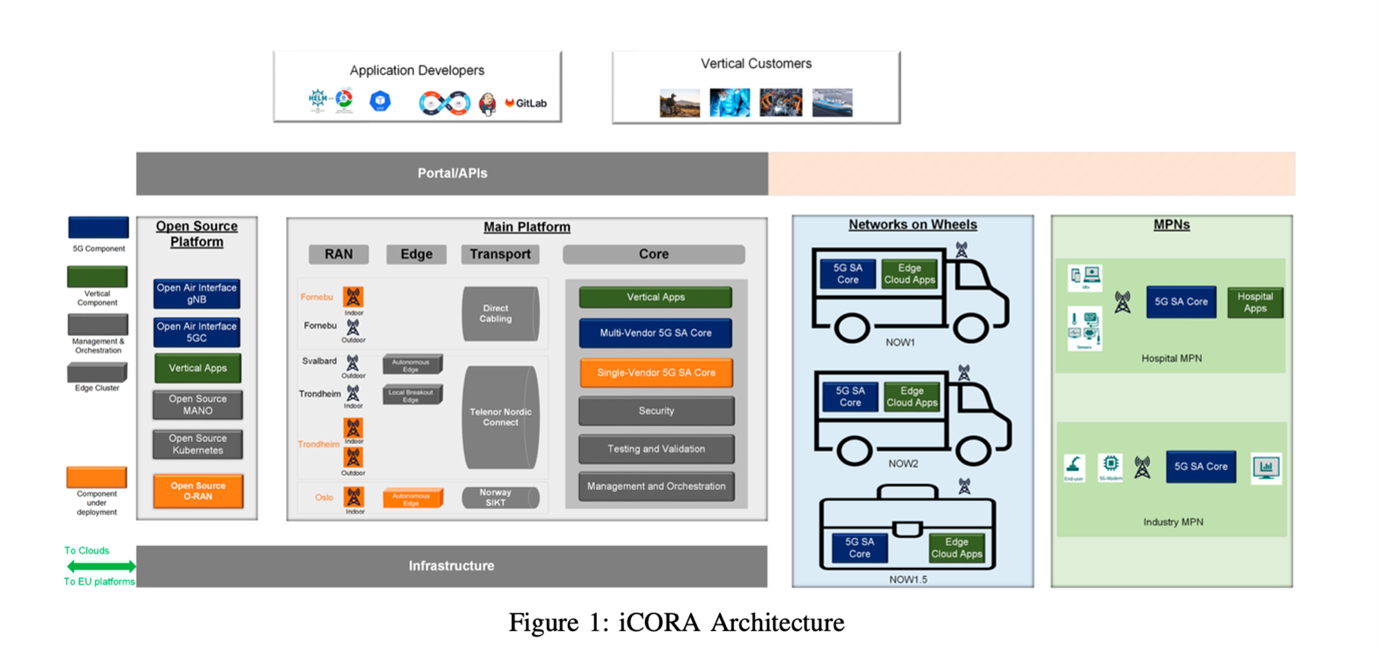
Task: Click the Open Source O-RAN button
Action: pos(197,491)
